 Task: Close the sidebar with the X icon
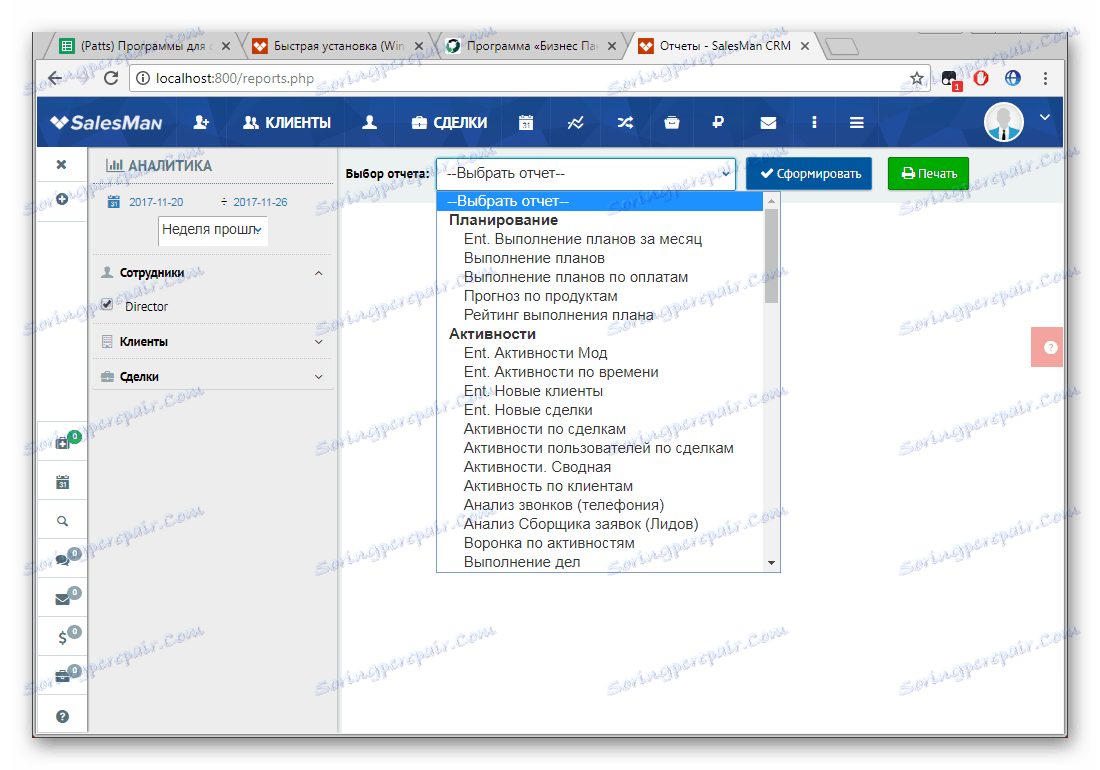(x=62, y=164)
